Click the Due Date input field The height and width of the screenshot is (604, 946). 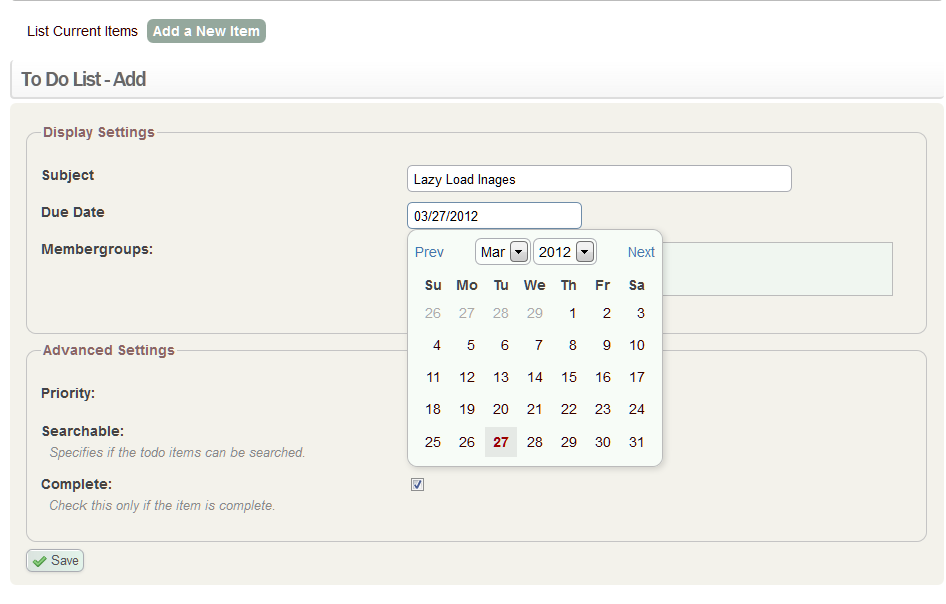(x=494, y=216)
